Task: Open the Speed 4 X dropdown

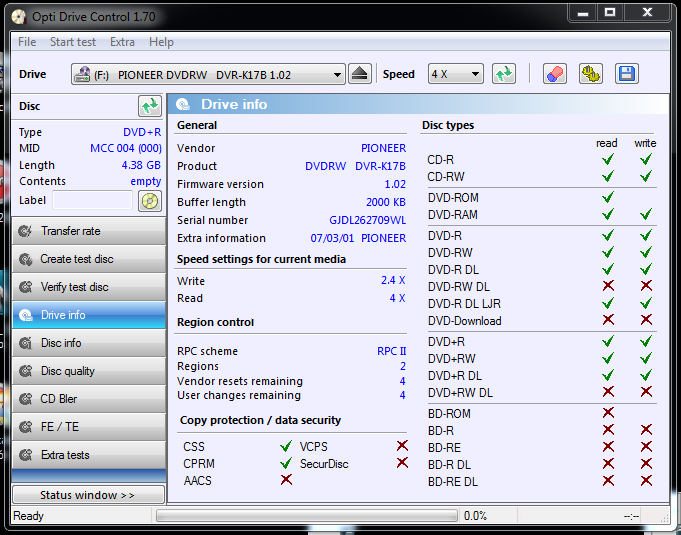Action: (456, 74)
